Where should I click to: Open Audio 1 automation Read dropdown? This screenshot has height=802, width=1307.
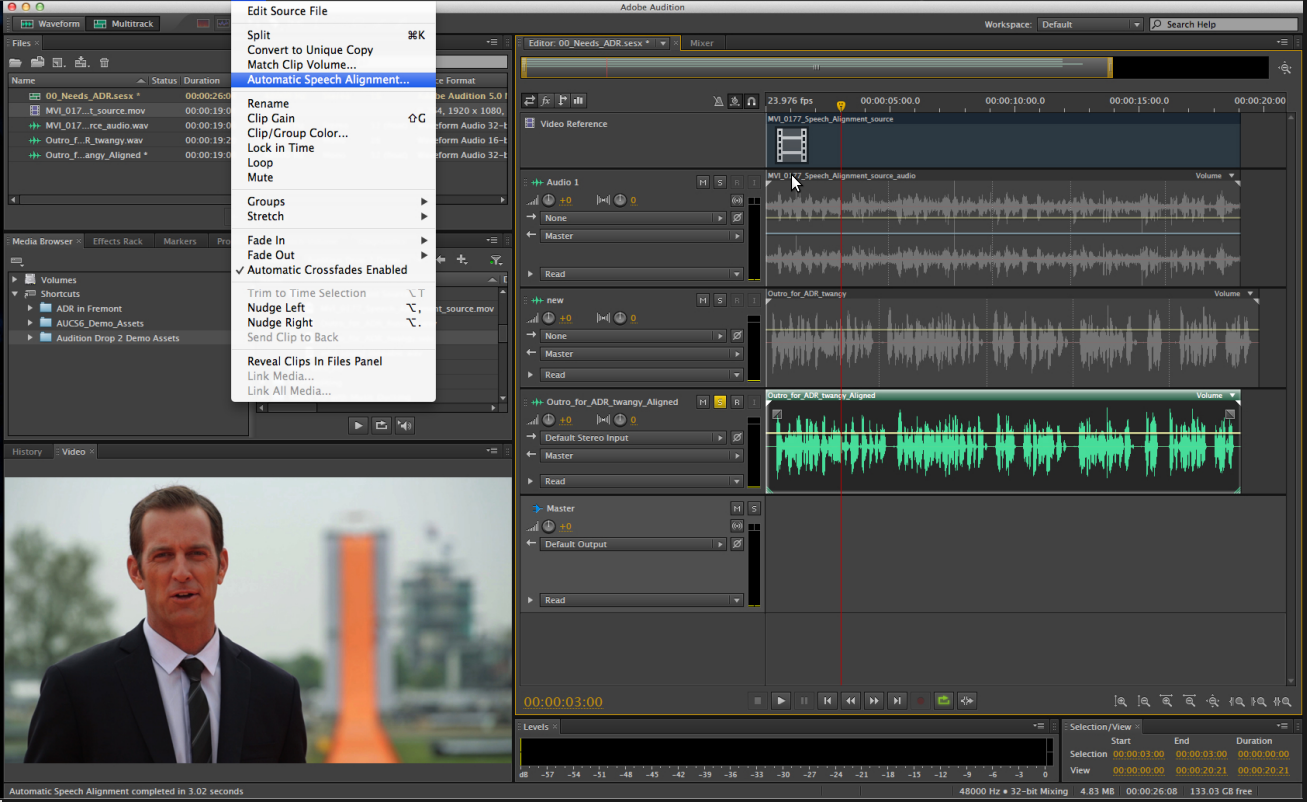(x=642, y=274)
